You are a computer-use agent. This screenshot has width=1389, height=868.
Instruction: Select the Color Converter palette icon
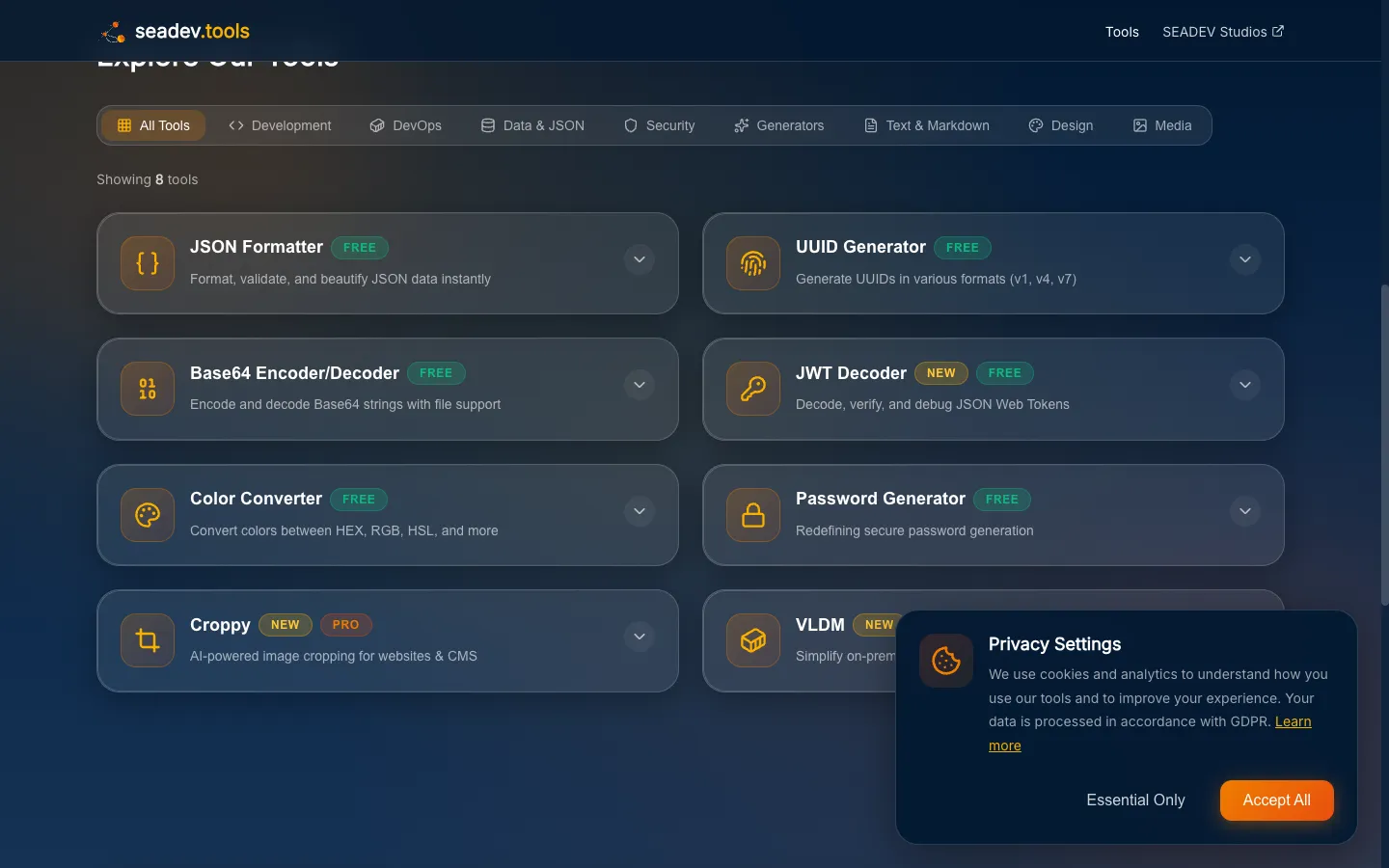[147, 515]
